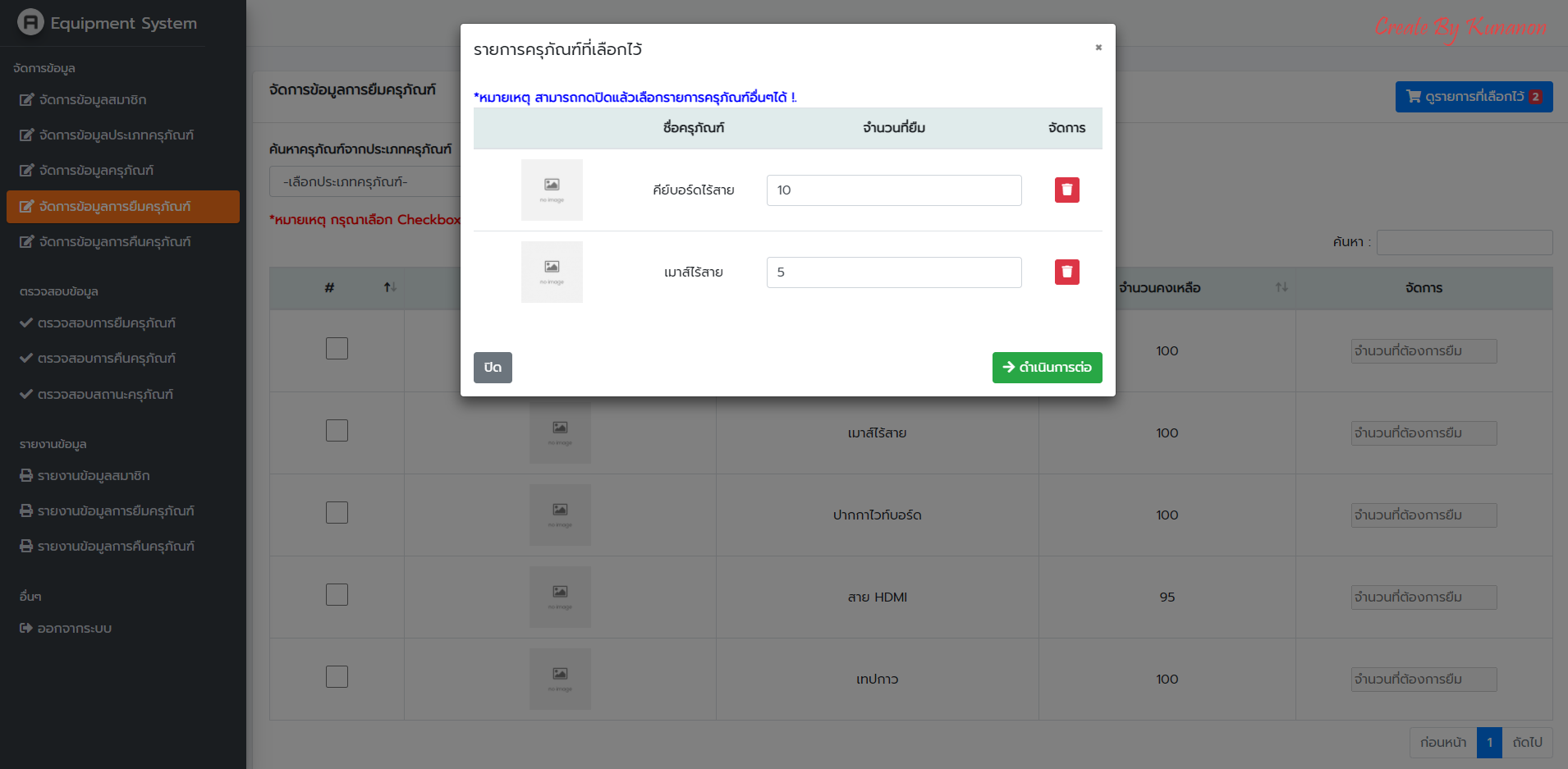Delete คีย์บอร์ดไร้สาย with red trash icon

click(1066, 190)
